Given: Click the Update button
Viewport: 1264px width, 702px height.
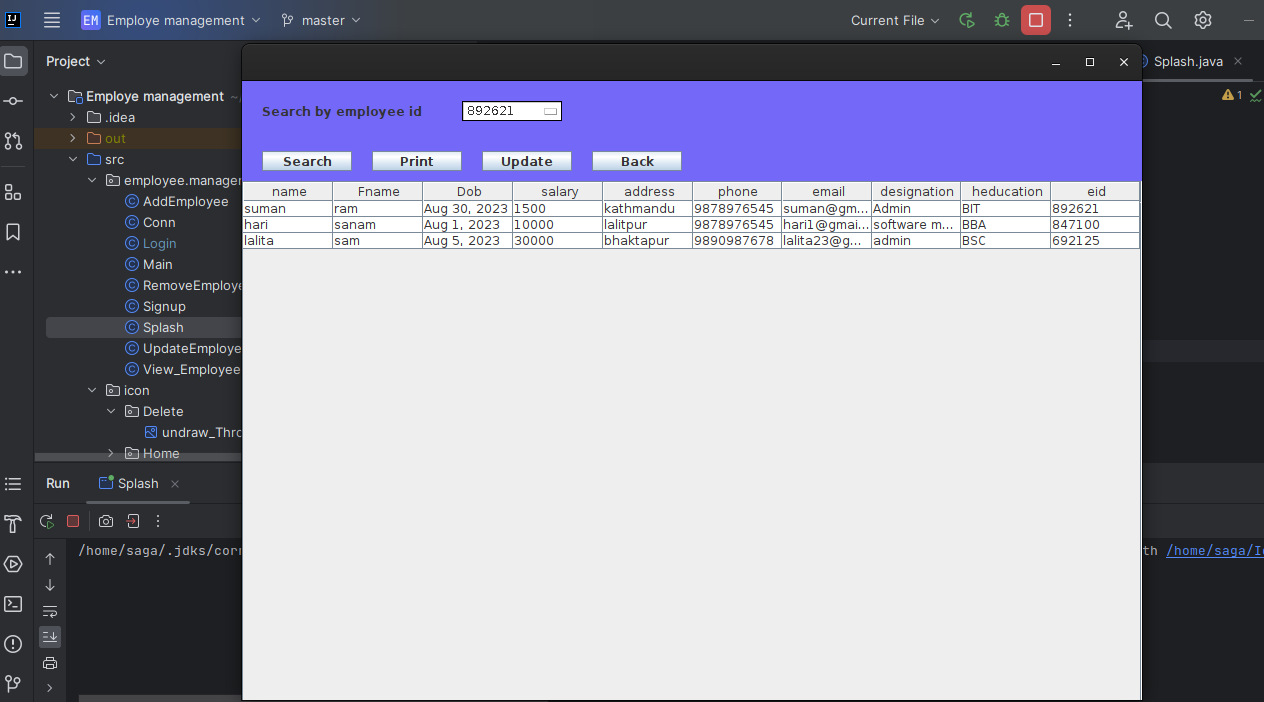Looking at the screenshot, I should 527,161.
